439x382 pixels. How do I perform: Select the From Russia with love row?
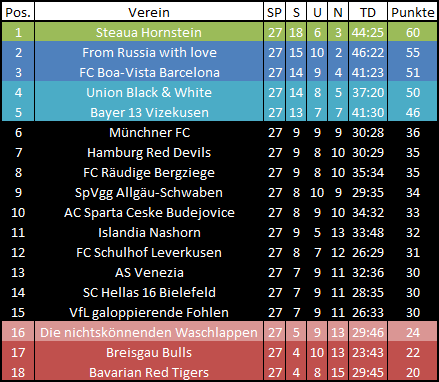(x=219, y=52)
